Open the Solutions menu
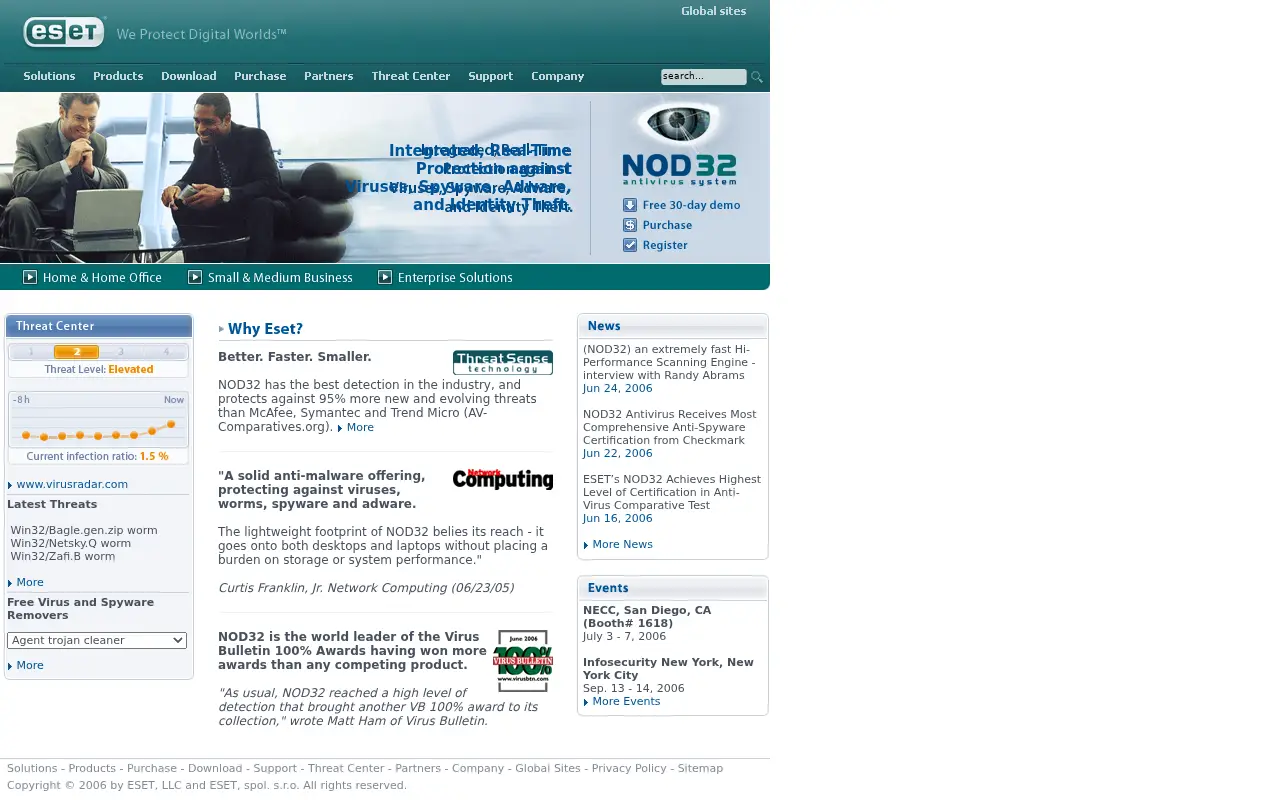The width and height of the screenshot is (1280, 800). [x=49, y=76]
